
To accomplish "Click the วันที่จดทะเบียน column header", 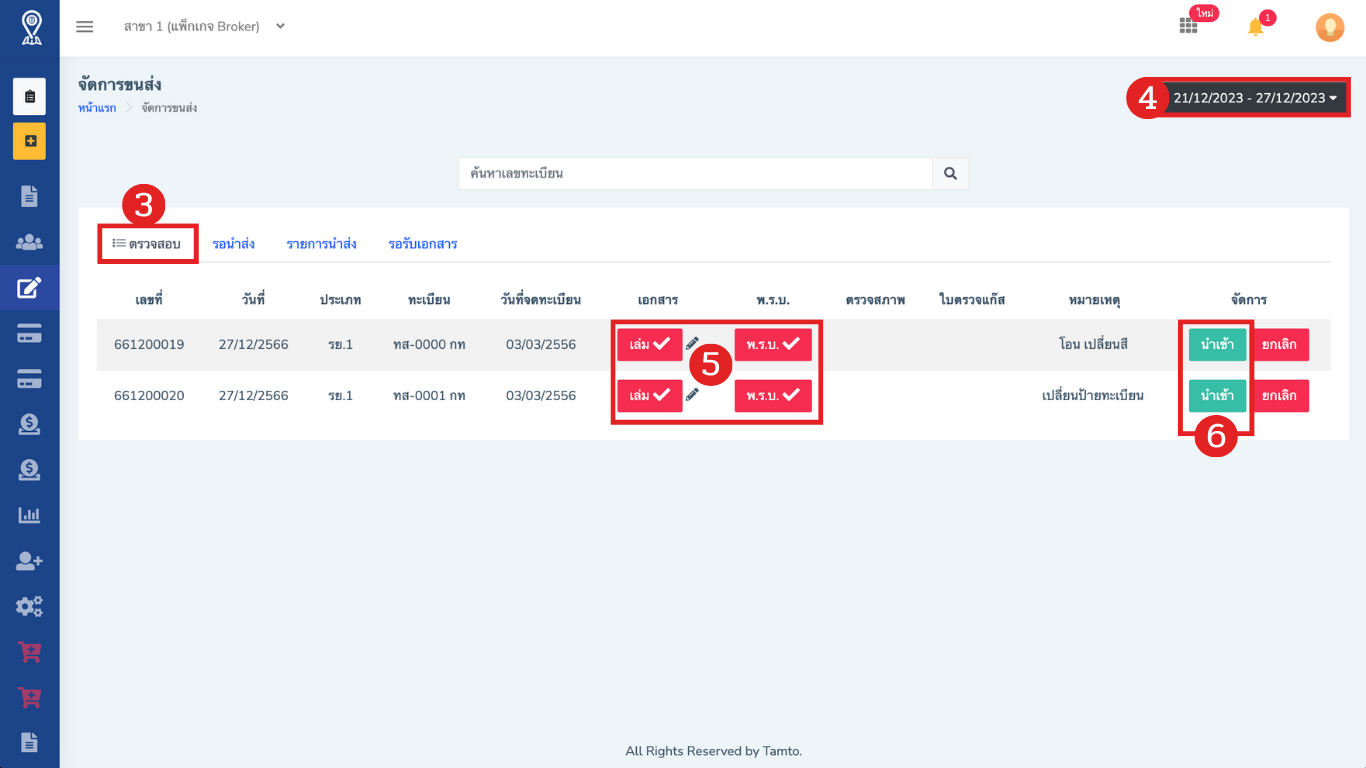I will pos(541,300).
